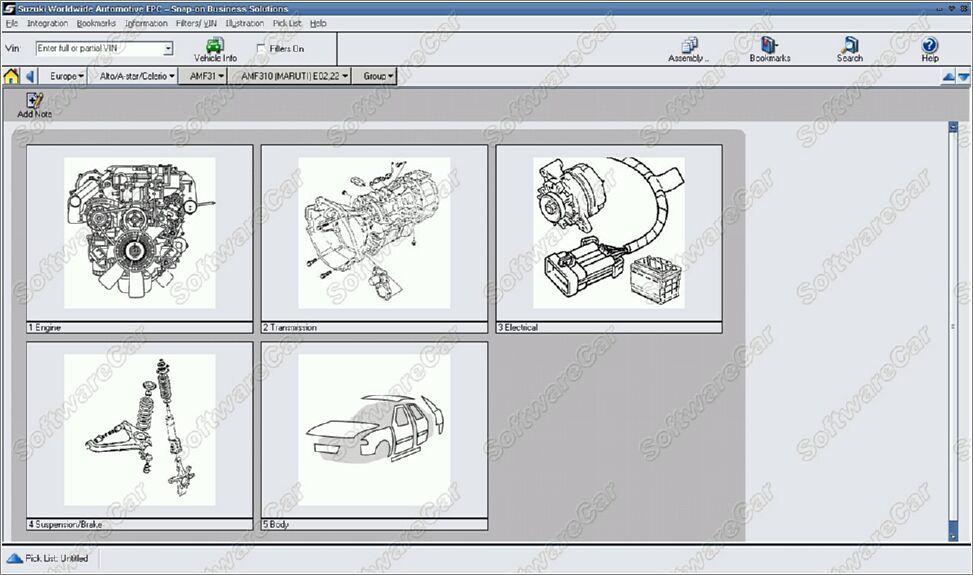Open the Group dropdown
Image resolution: width=973 pixels, height=575 pixels.
click(x=377, y=76)
